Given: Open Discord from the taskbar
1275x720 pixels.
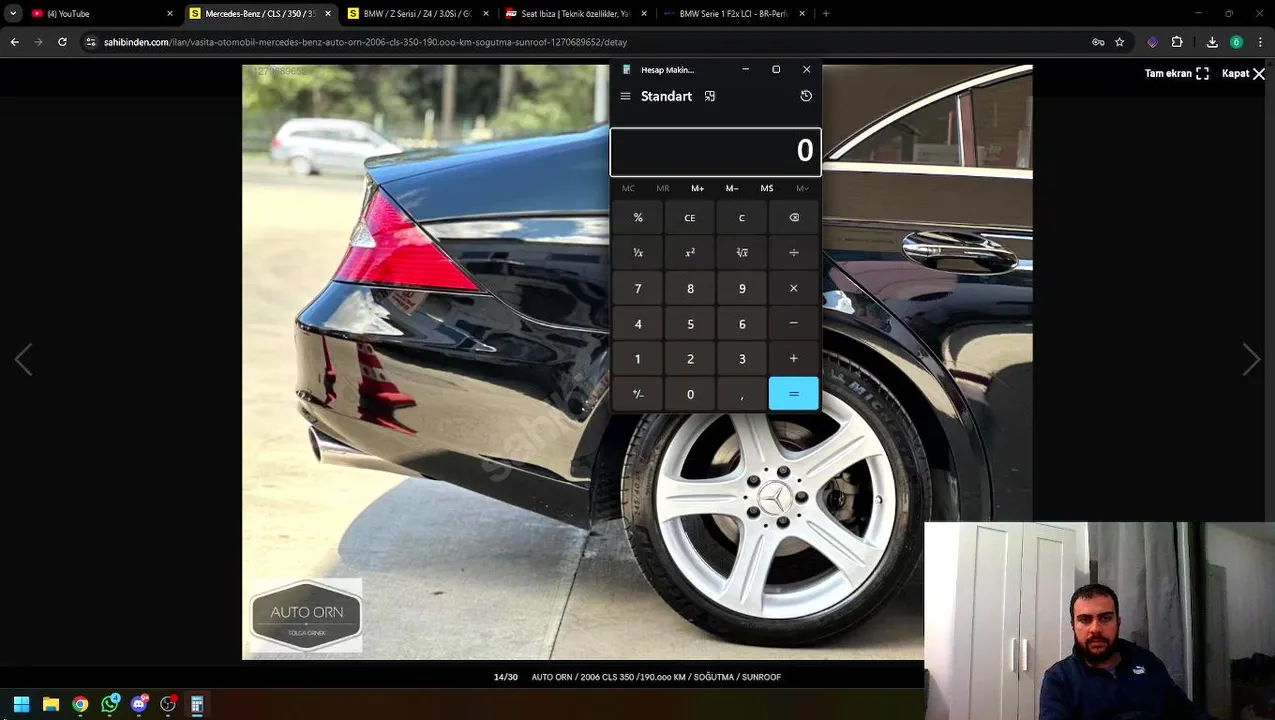Looking at the screenshot, I should [139, 704].
